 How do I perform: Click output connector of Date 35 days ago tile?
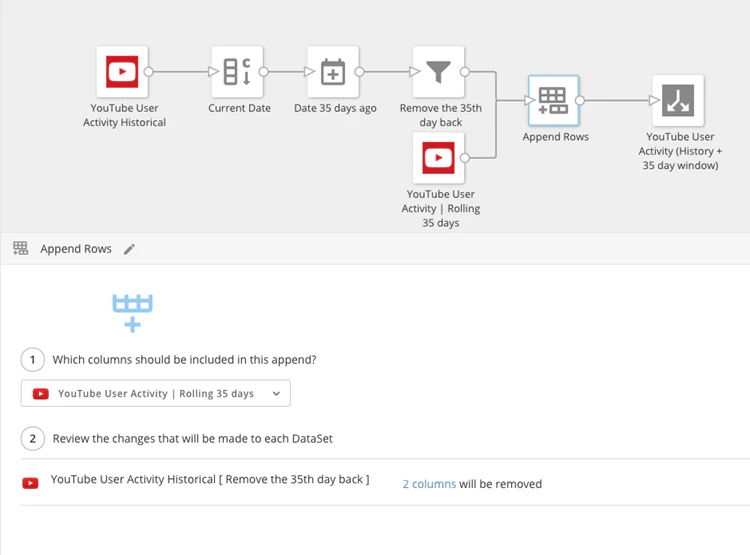(359, 72)
